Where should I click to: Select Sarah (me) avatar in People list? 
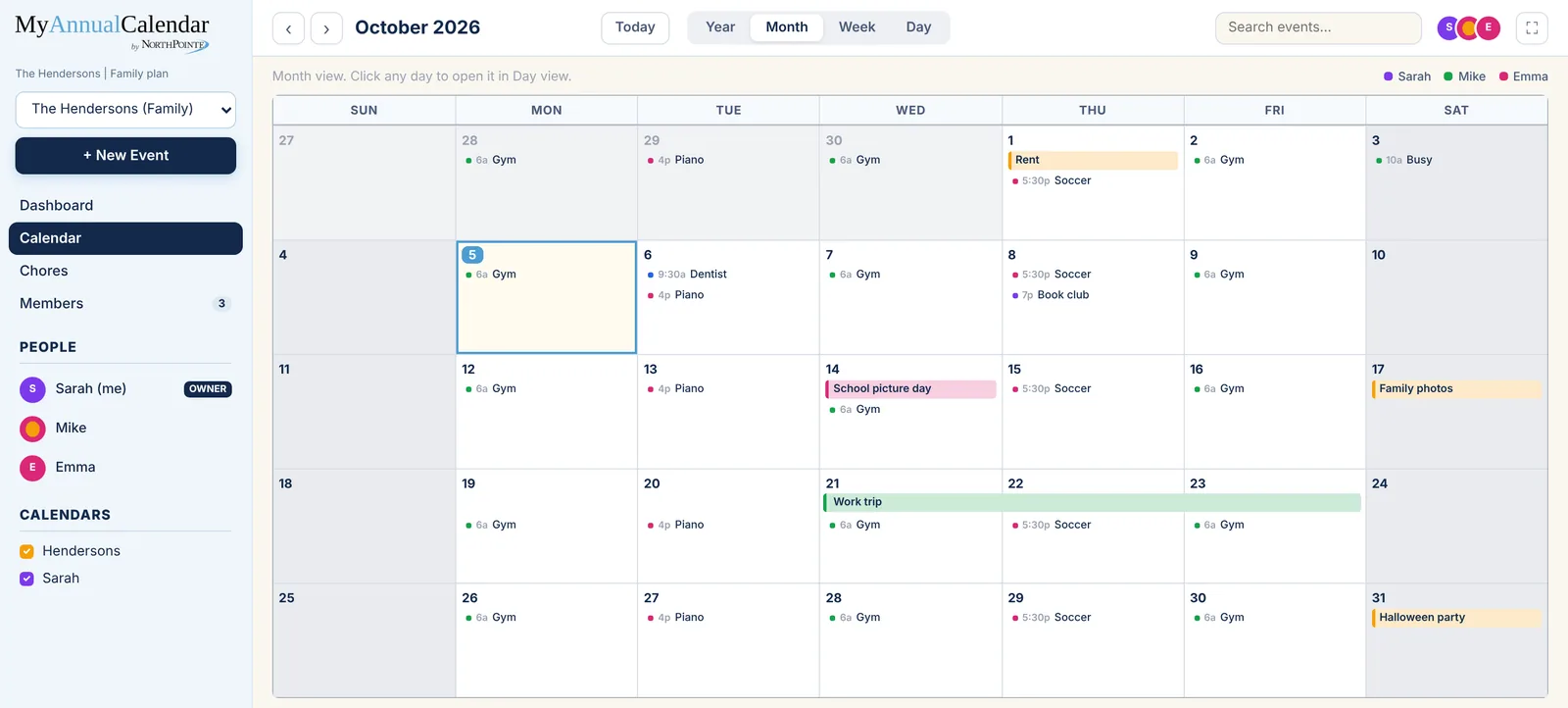click(32, 389)
